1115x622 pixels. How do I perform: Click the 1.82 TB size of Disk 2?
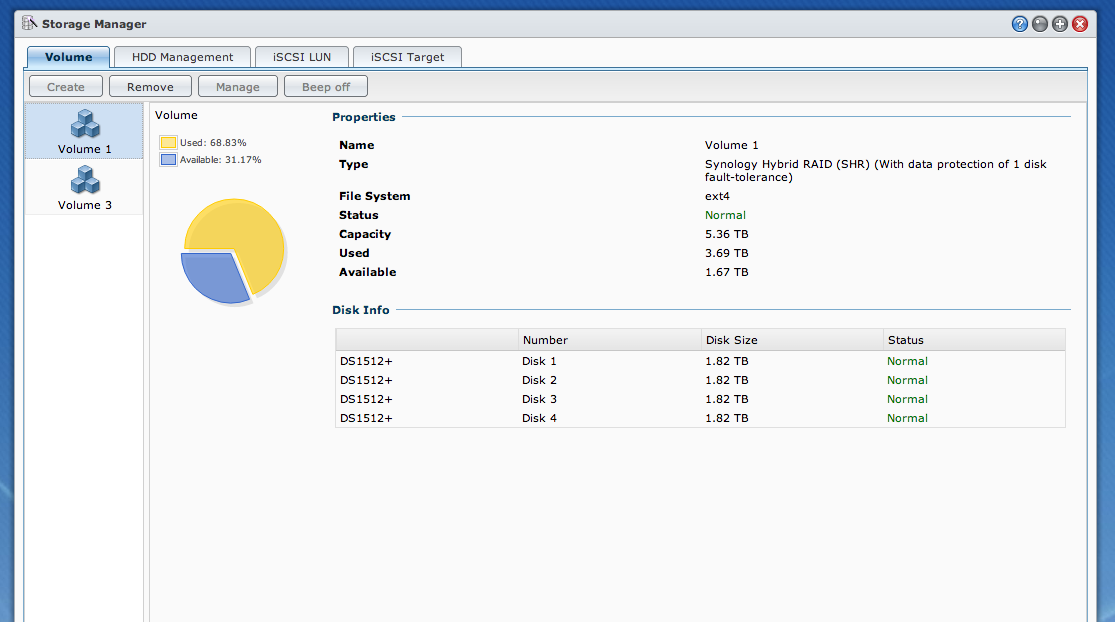(726, 380)
